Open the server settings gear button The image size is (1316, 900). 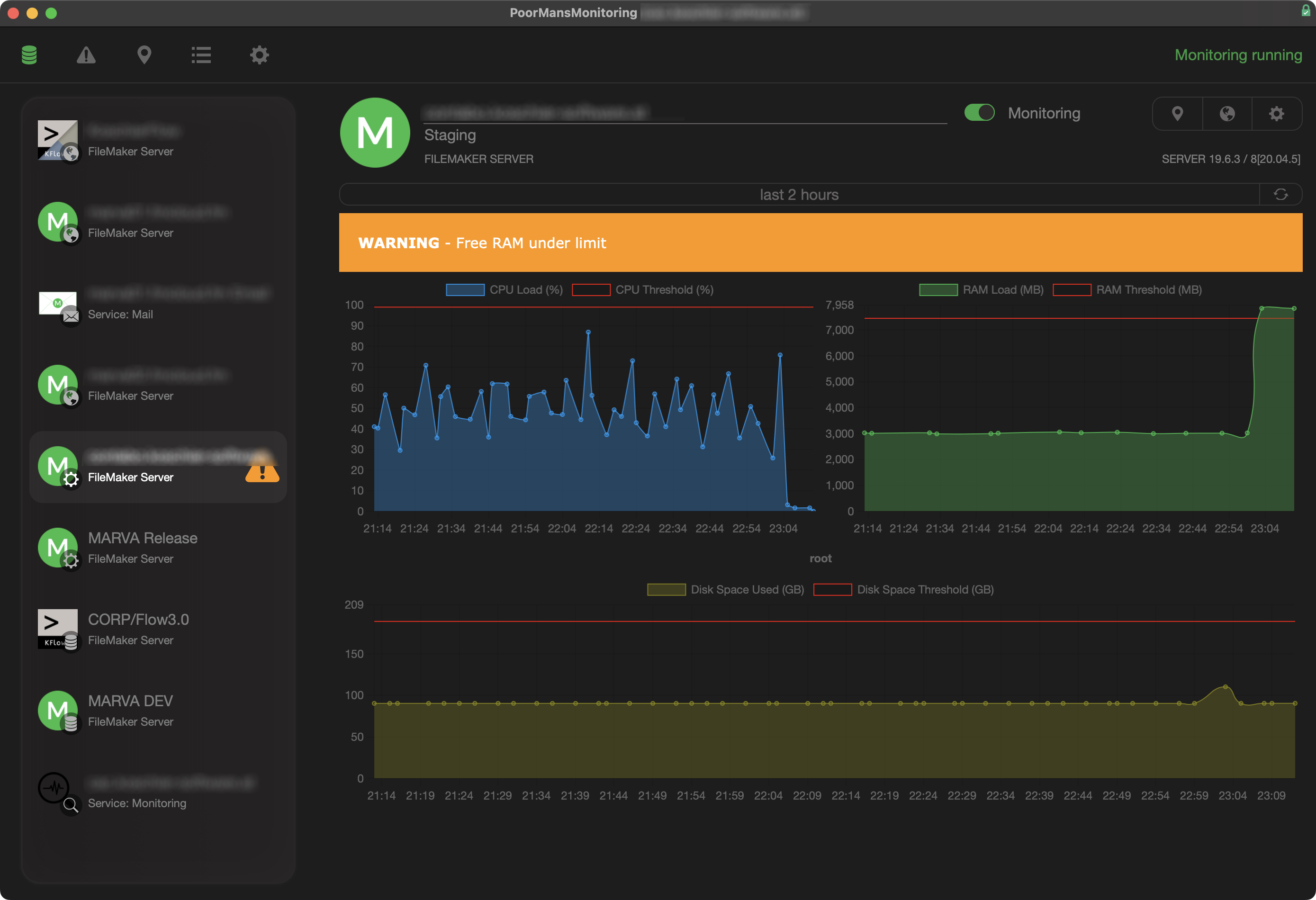(x=1276, y=114)
